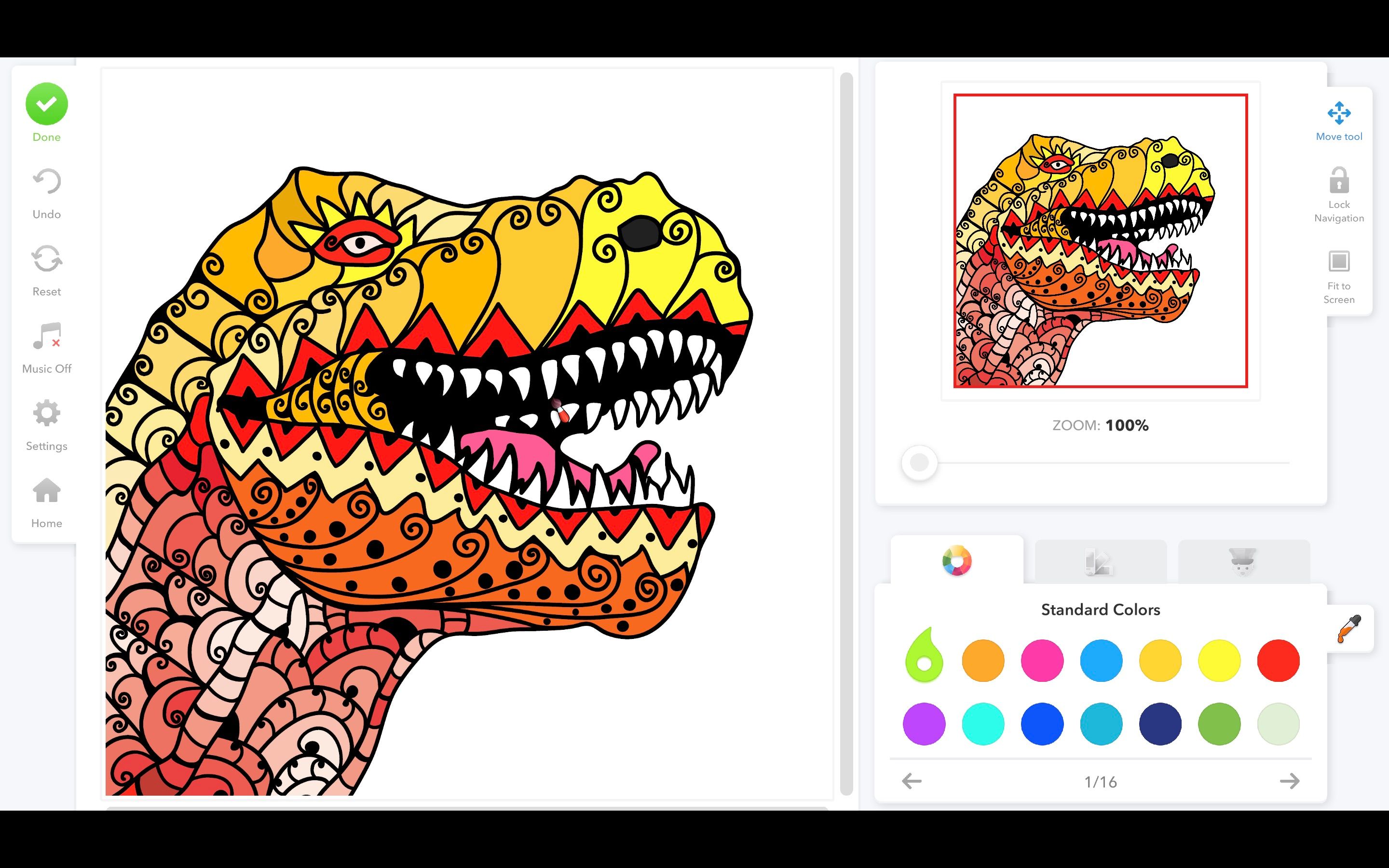
Task: Pick the red color swatch
Action: point(1278,661)
